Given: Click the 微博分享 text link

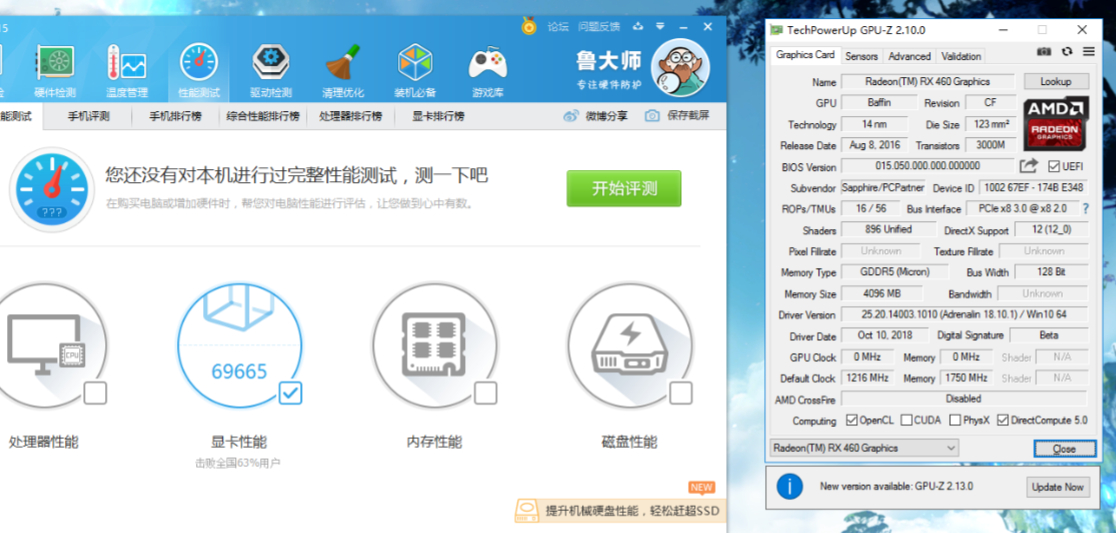Looking at the screenshot, I should (x=606, y=116).
